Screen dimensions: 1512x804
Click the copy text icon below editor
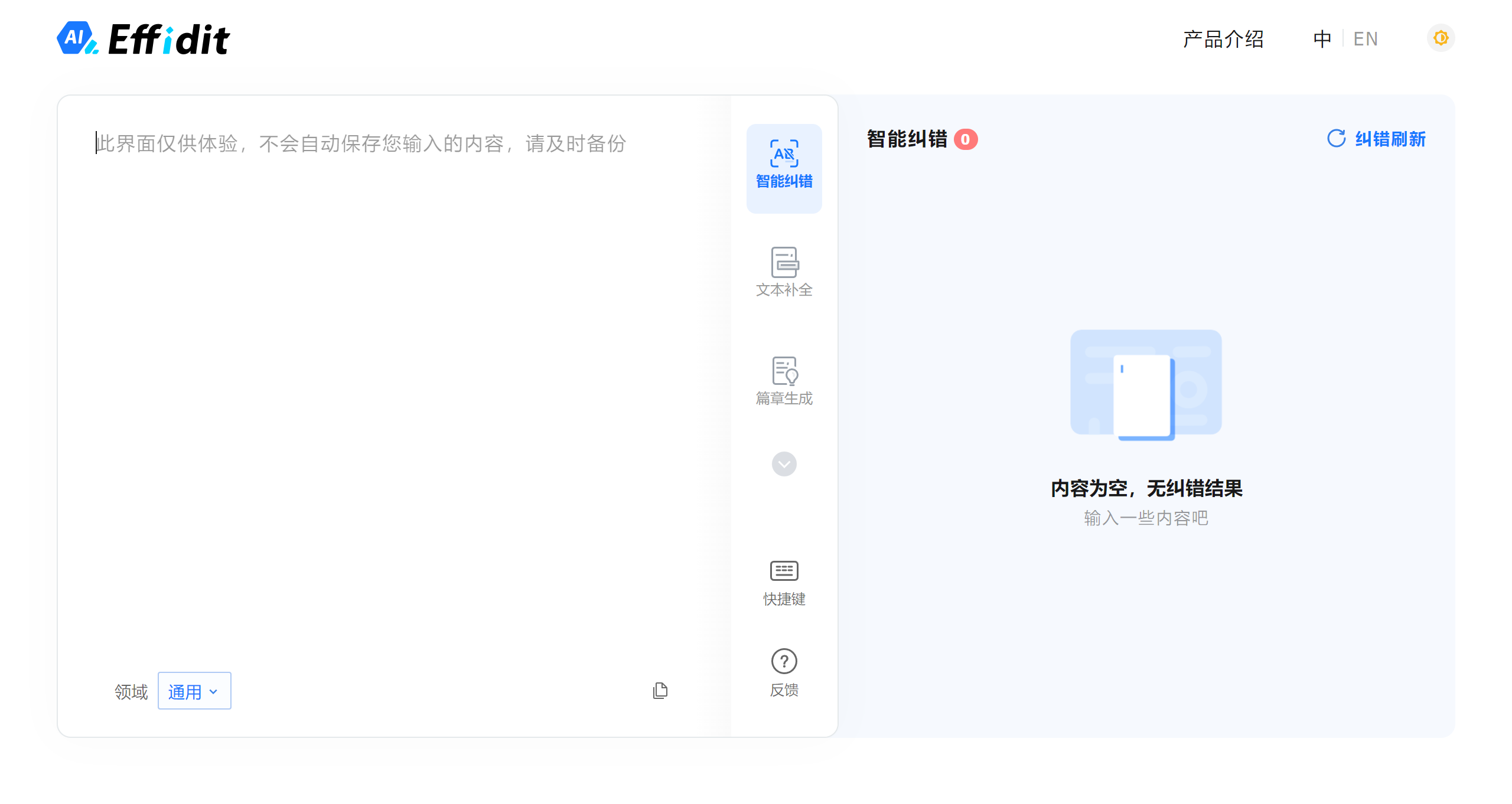660,691
